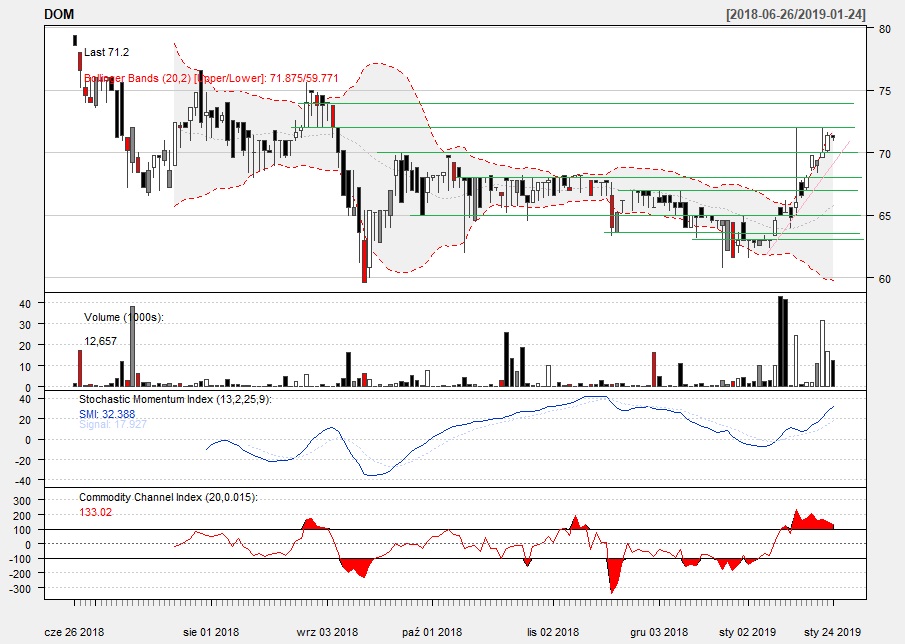Click the price axis label 65
This screenshot has width=905, height=644.
(885, 216)
